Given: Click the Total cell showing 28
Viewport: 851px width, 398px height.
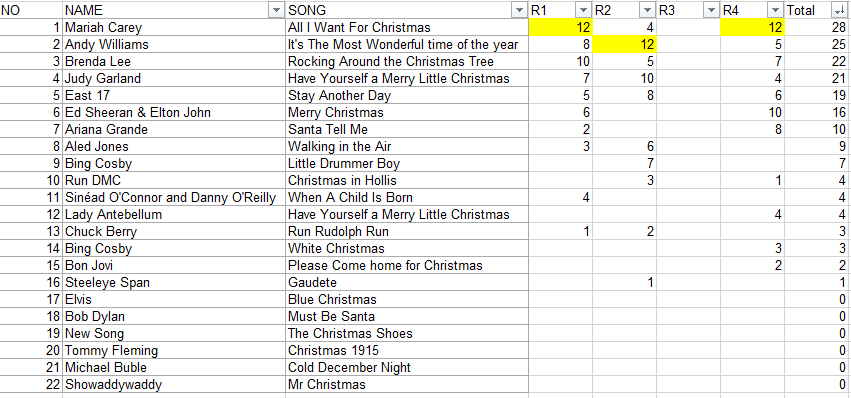Looking at the screenshot, I should pos(817,27).
